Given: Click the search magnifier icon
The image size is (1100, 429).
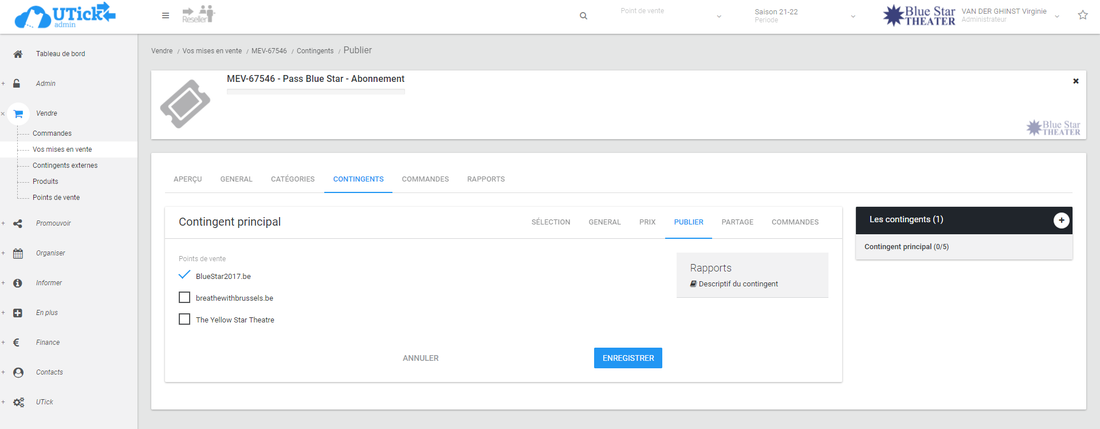Looking at the screenshot, I should (584, 16).
